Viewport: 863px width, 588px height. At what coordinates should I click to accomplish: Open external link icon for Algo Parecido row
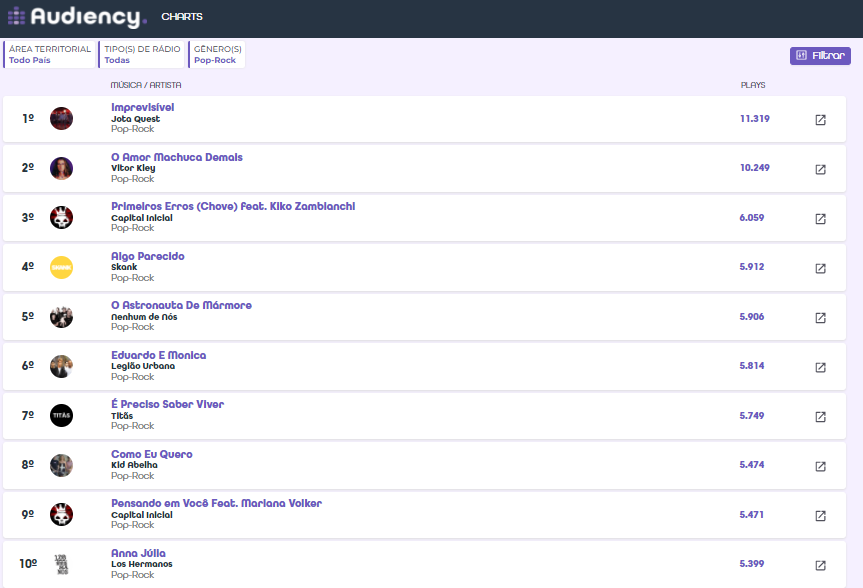coord(820,269)
